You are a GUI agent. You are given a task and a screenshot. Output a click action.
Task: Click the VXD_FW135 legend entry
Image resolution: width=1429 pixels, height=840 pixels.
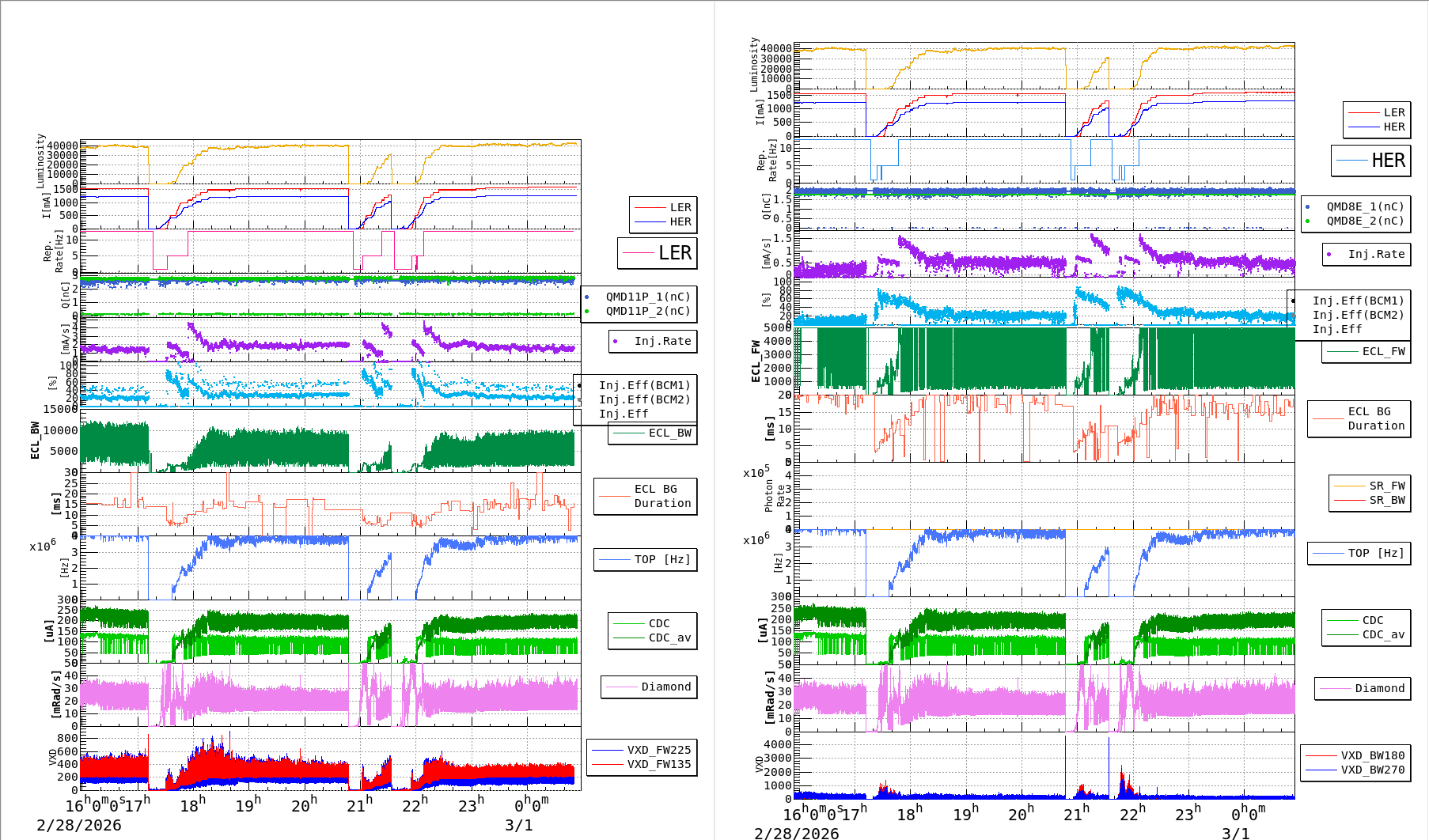coord(658,764)
